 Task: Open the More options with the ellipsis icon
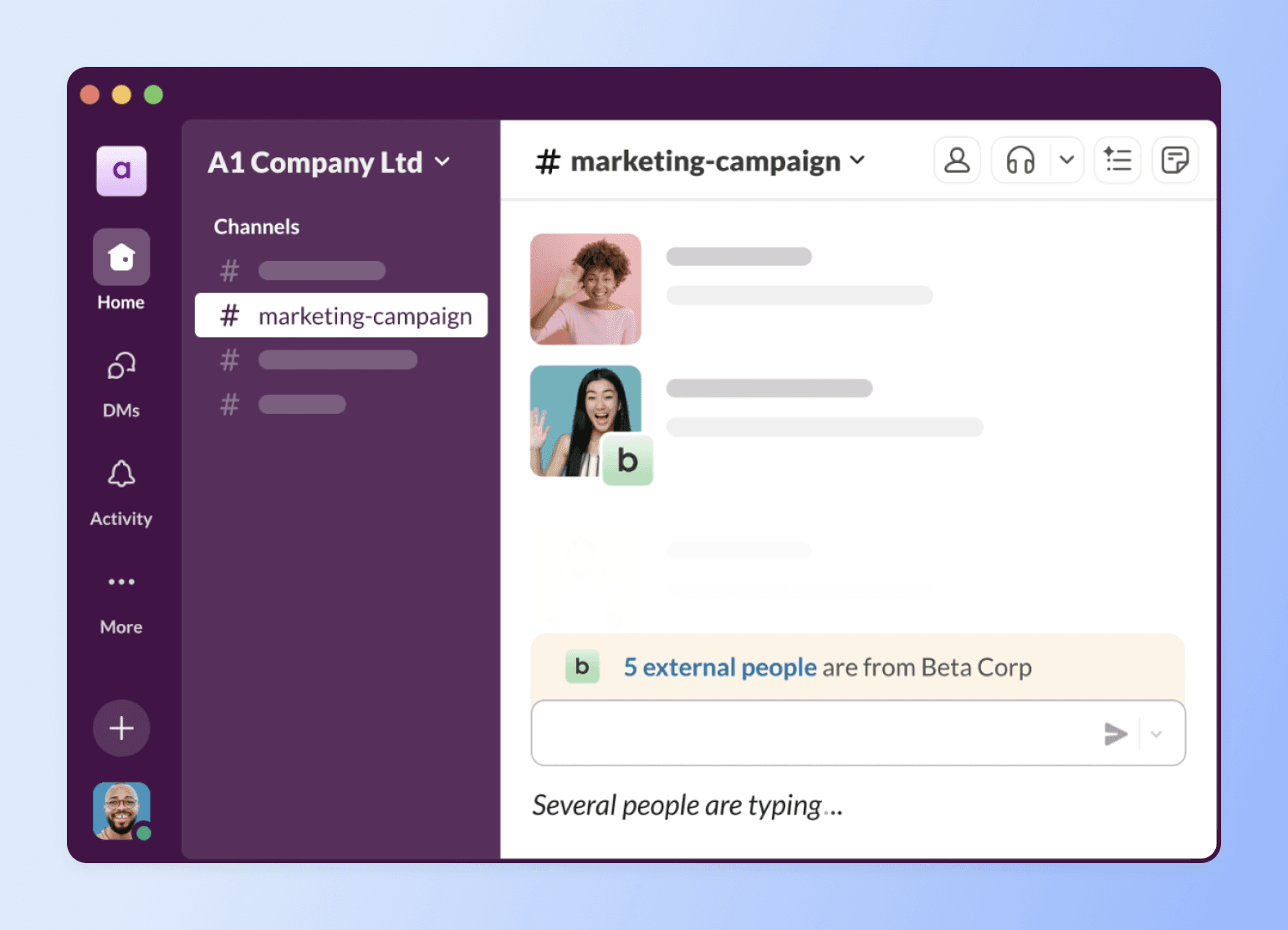(120, 582)
